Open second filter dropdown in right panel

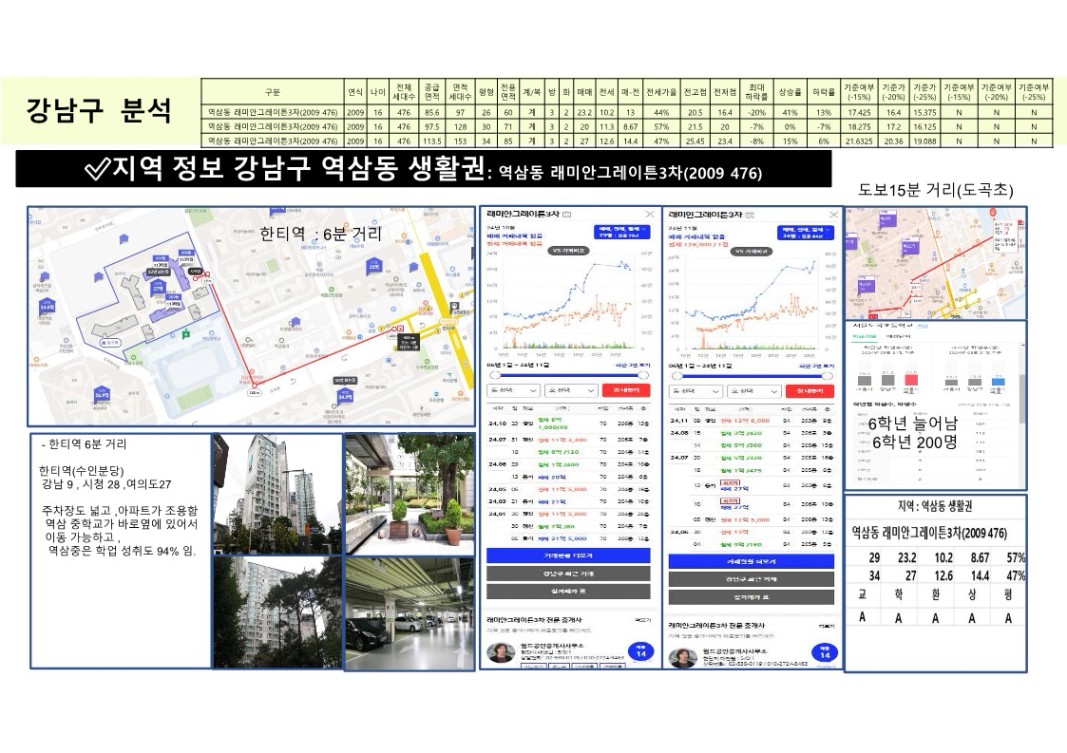tap(754, 392)
